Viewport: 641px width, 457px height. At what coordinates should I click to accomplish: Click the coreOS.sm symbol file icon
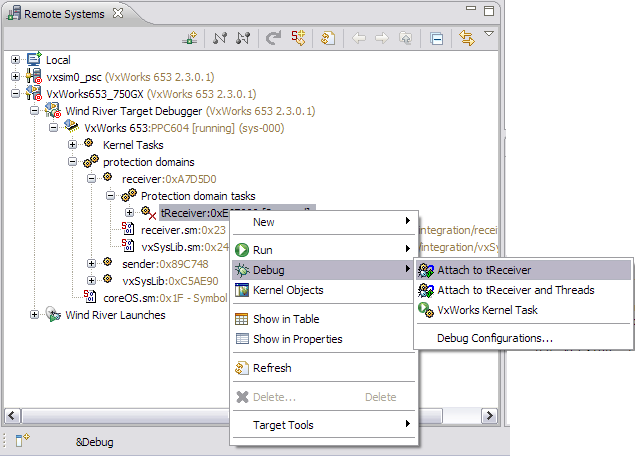point(90,296)
